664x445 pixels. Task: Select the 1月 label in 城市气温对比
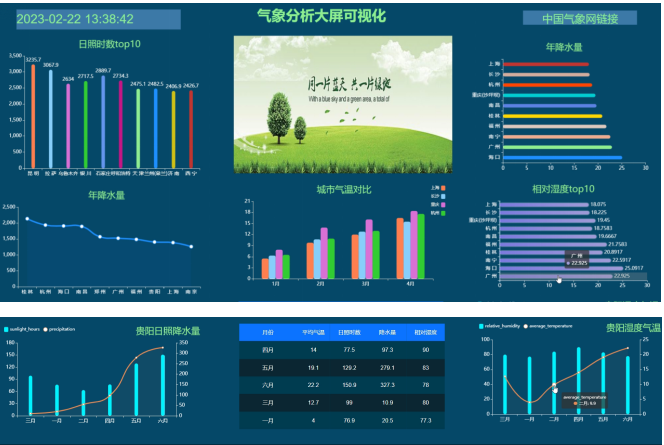click(276, 284)
